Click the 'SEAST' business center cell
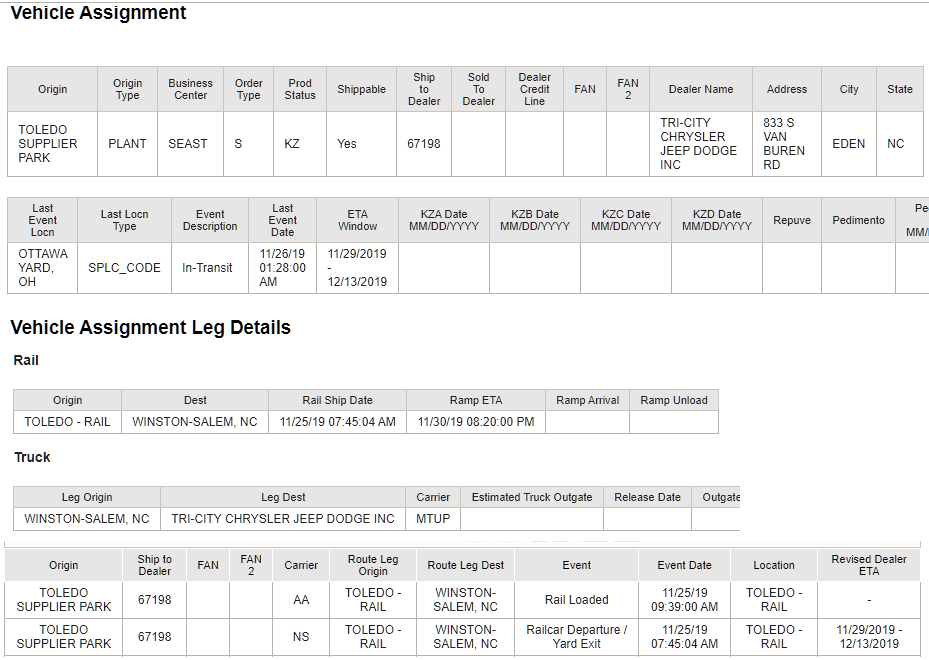 pos(190,143)
